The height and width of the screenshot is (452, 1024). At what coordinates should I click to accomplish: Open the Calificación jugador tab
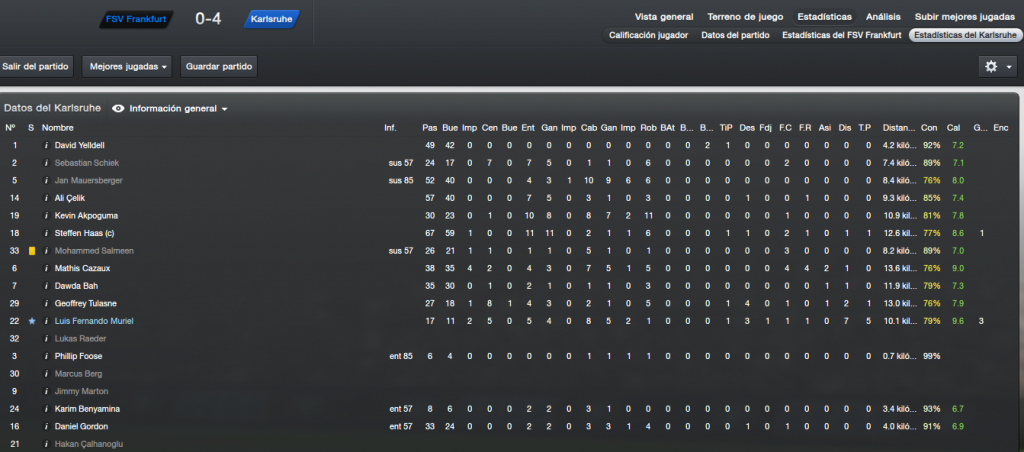point(648,35)
